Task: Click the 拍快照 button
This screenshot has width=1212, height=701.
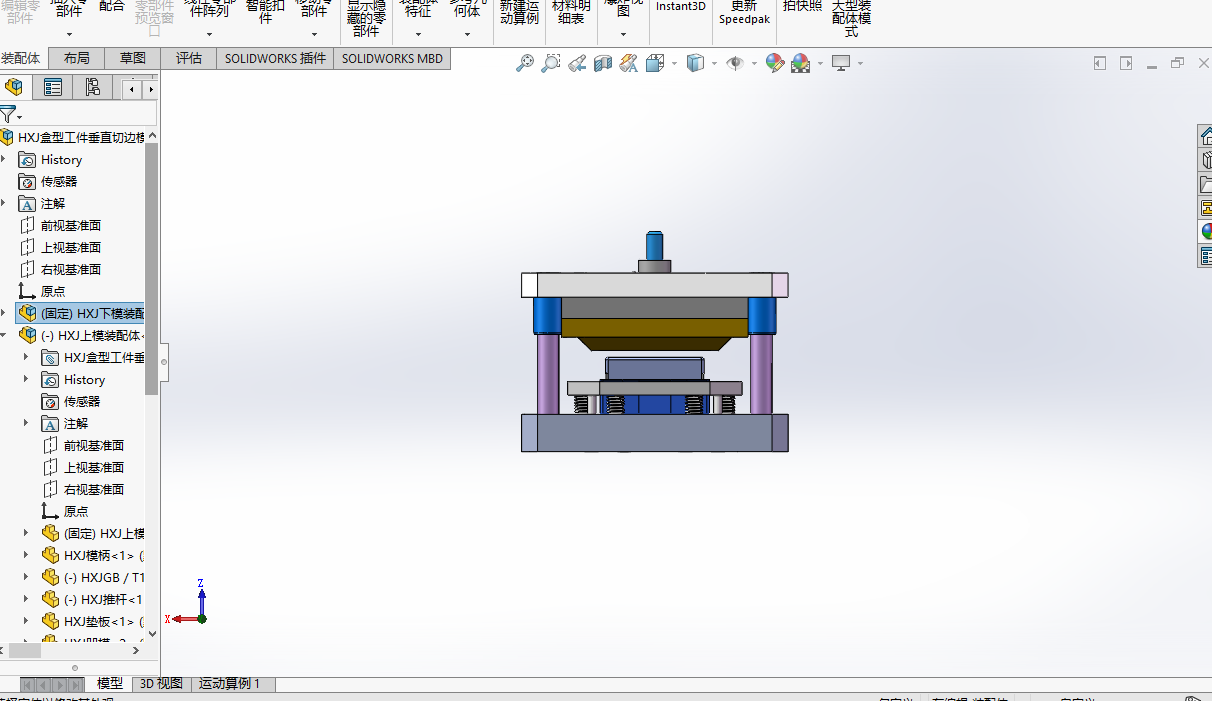Action: click(x=802, y=8)
